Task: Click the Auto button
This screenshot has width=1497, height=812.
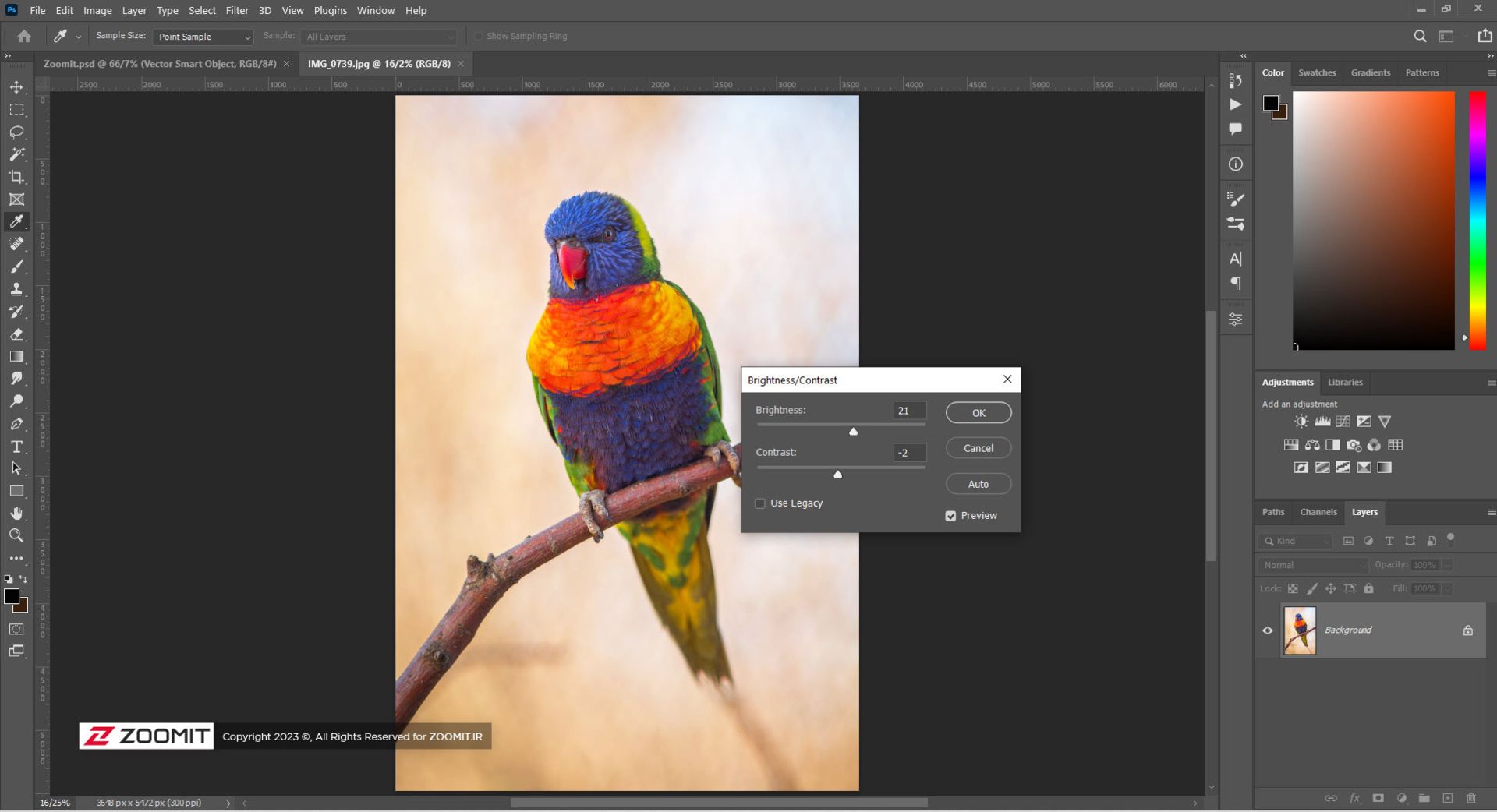Action: (979, 484)
